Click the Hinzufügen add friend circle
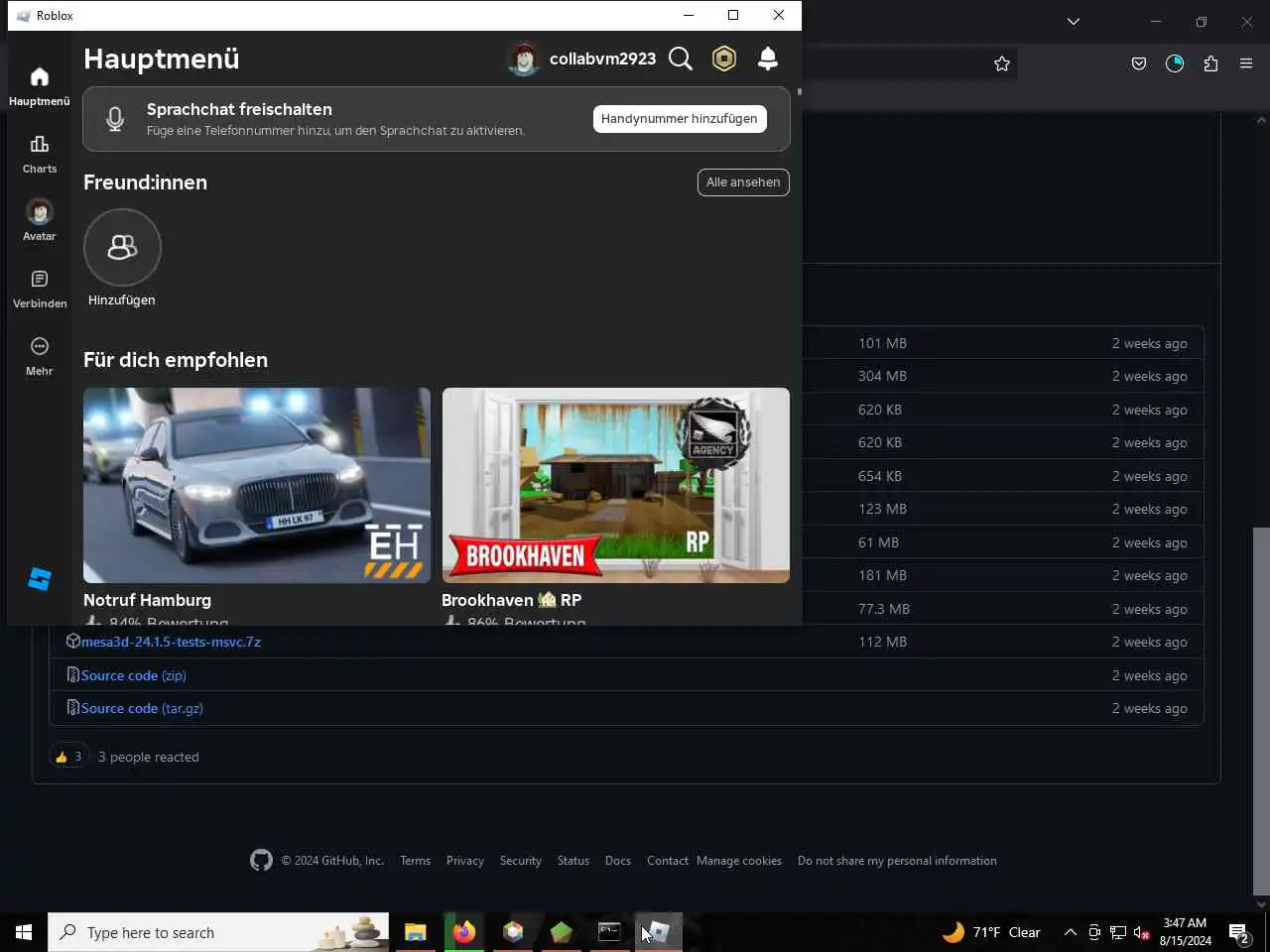1270x952 pixels. point(122,247)
